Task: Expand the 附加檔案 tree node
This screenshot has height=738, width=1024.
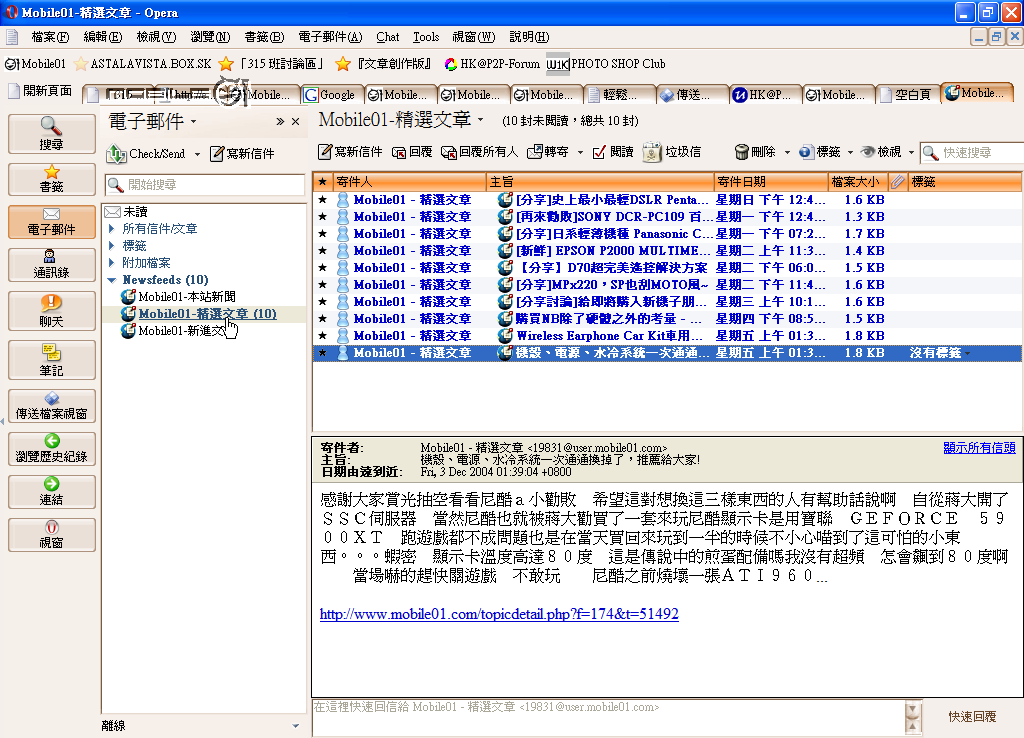Action: (x=112, y=263)
